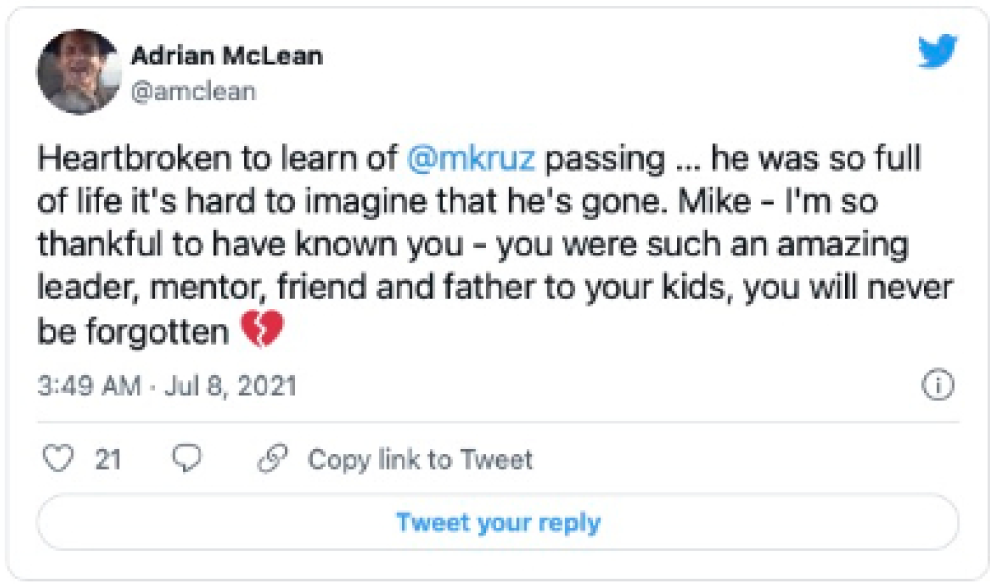Click the reply speech bubble icon
The height and width of the screenshot is (586, 990).
(x=187, y=459)
